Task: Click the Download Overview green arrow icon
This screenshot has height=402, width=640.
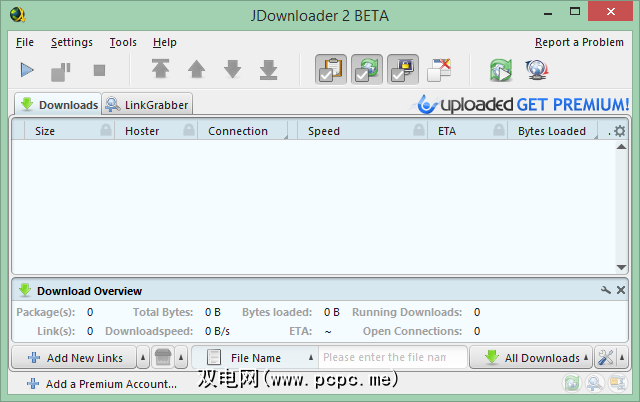Action: (25, 290)
